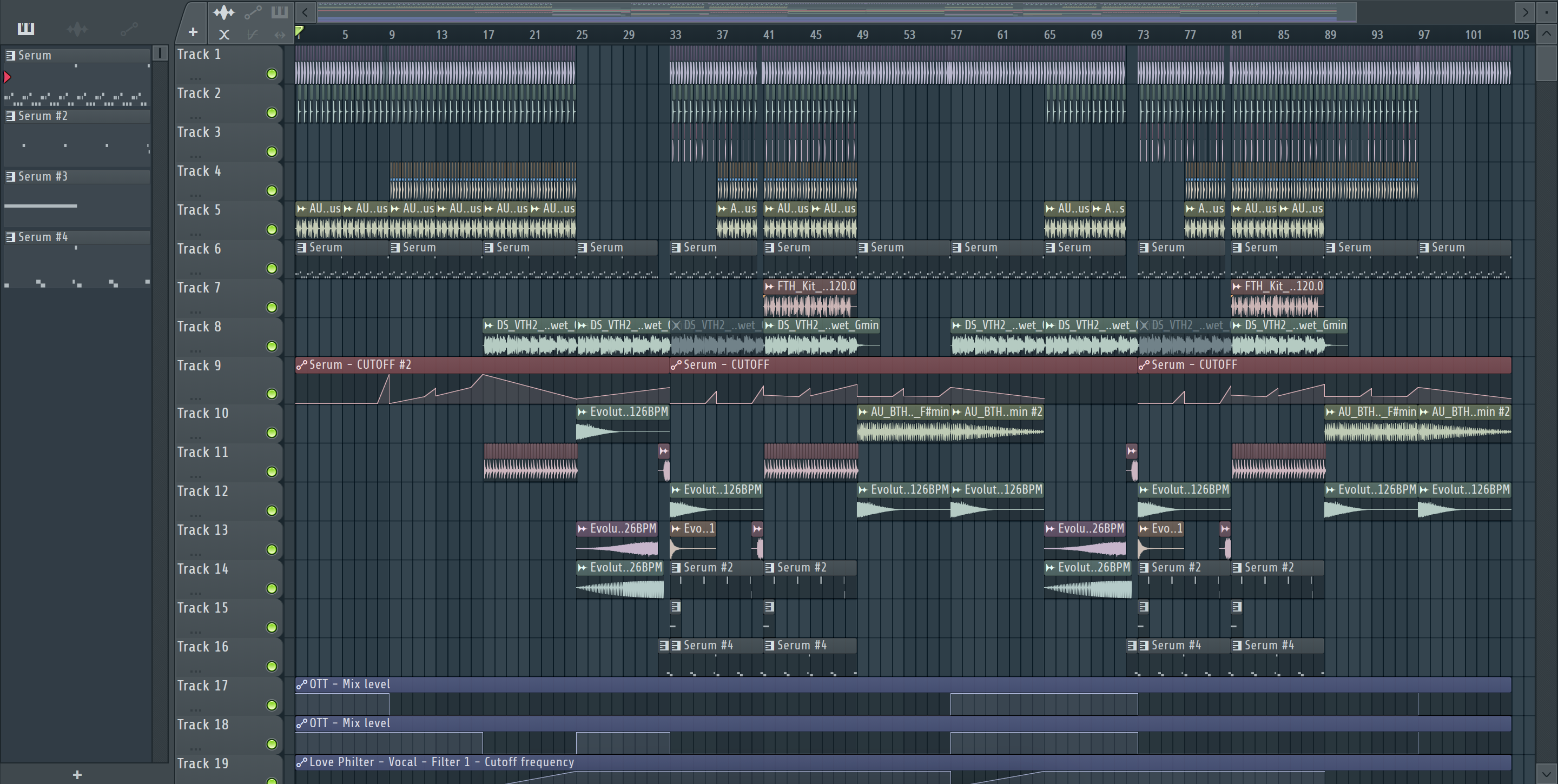Mute Track 5 with its green LED
1558x784 pixels.
(272, 230)
